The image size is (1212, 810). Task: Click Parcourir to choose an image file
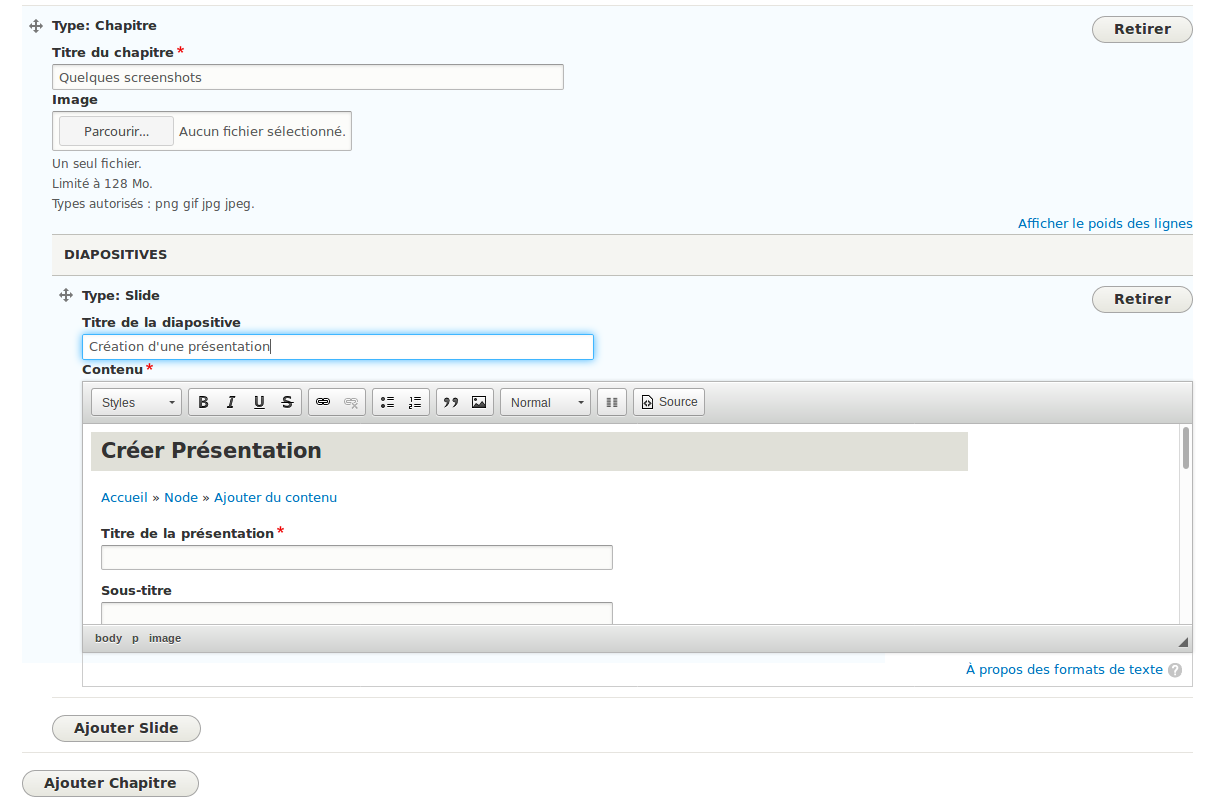pyautogui.click(x=116, y=131)
